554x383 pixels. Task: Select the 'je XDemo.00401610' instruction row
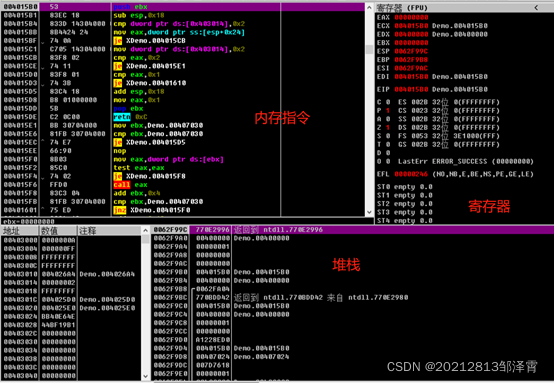[x=183, y=83]
